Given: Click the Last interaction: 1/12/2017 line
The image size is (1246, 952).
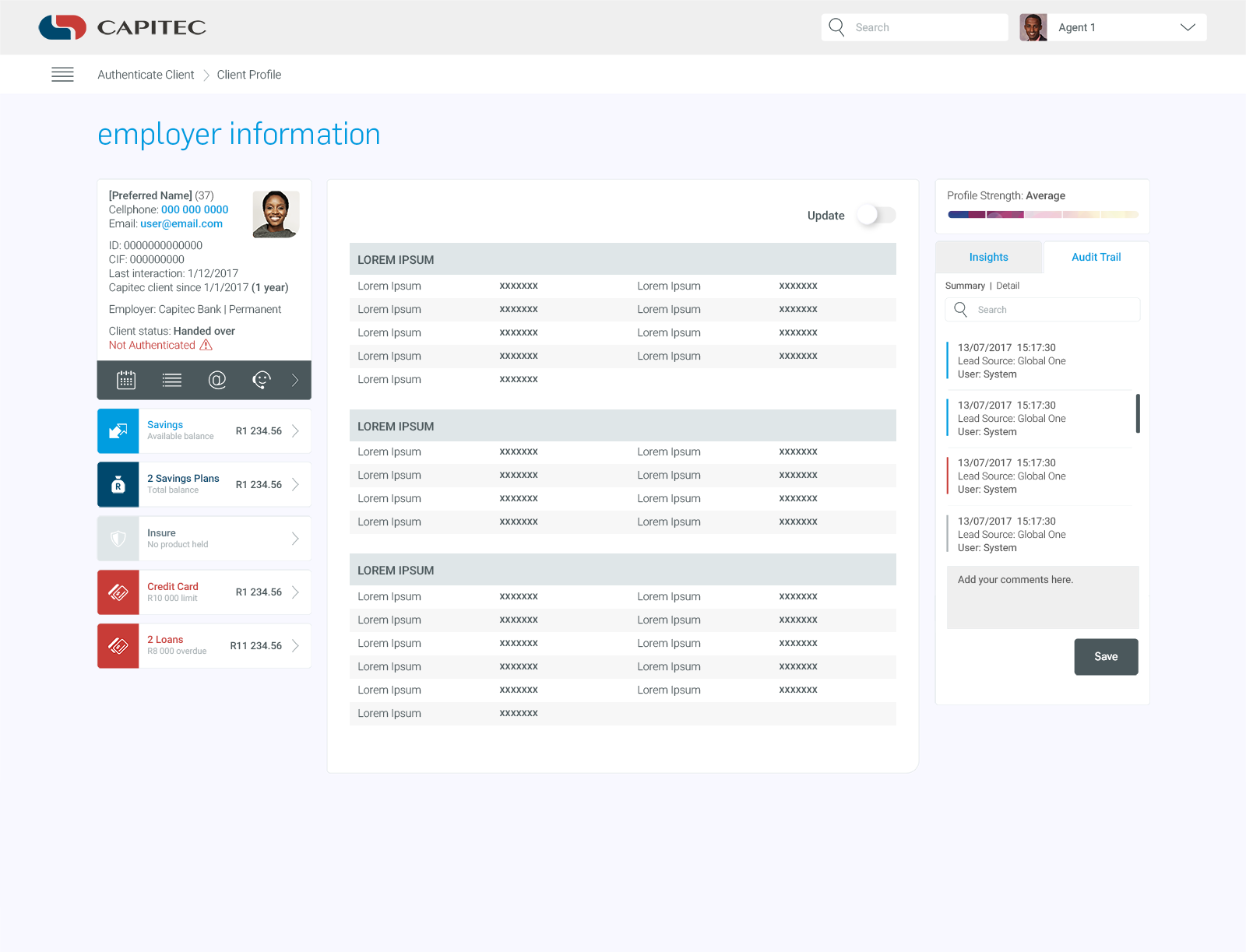Looking at the screenshot, I should click(174, 273).
